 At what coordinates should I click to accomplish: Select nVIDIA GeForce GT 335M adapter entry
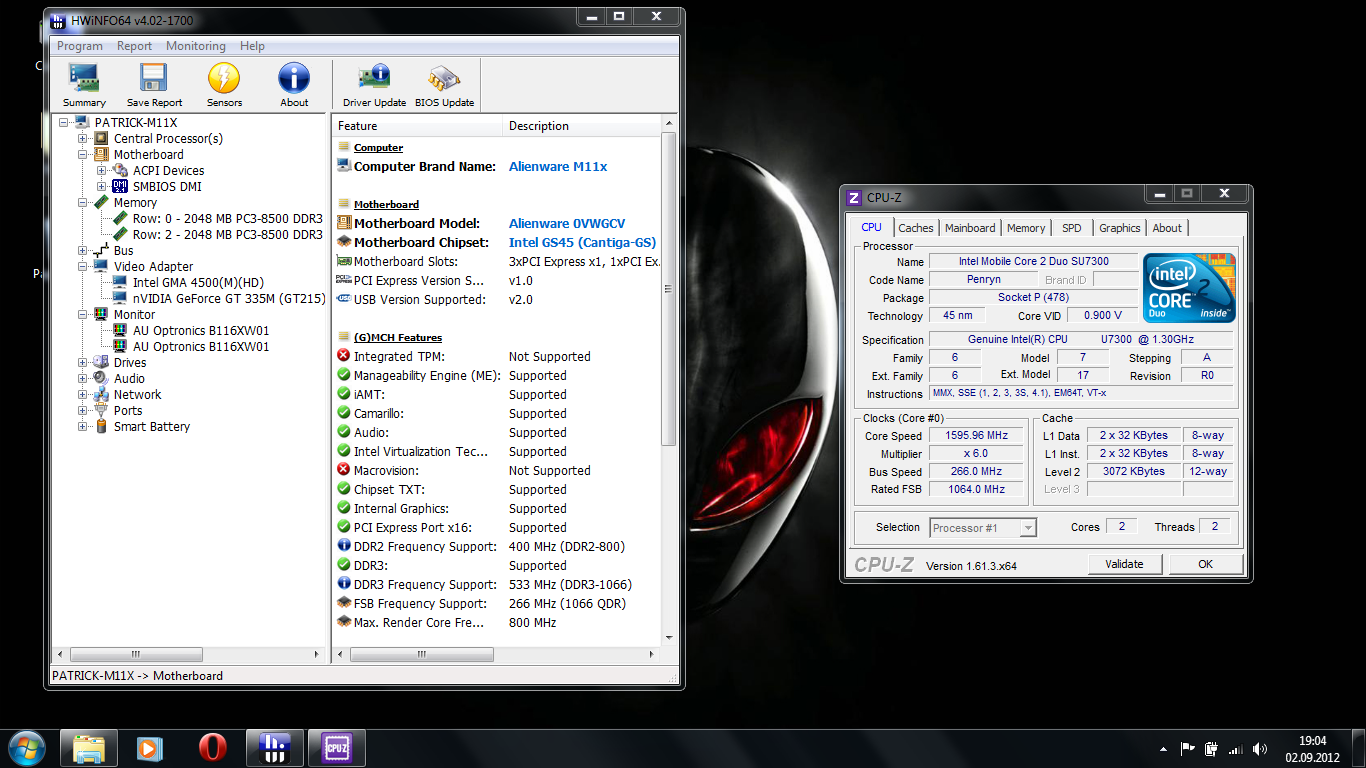tap(229, 299)
